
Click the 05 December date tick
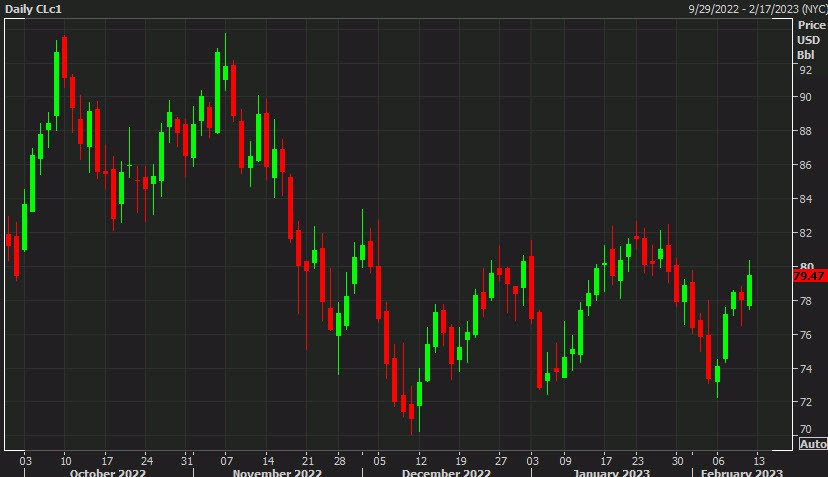click(x=380, y=461)
